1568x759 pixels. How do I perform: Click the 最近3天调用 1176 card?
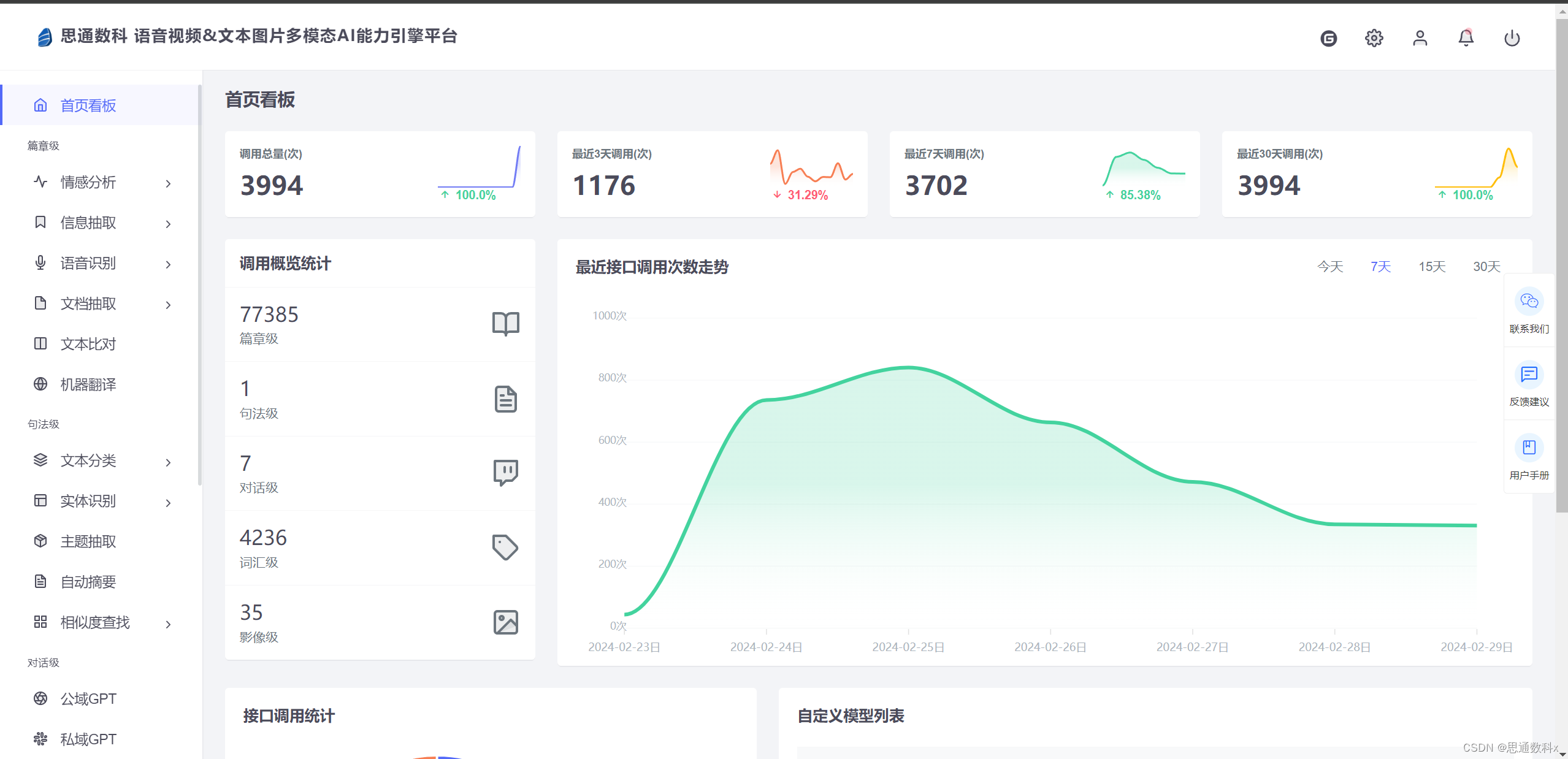(712, 174)
